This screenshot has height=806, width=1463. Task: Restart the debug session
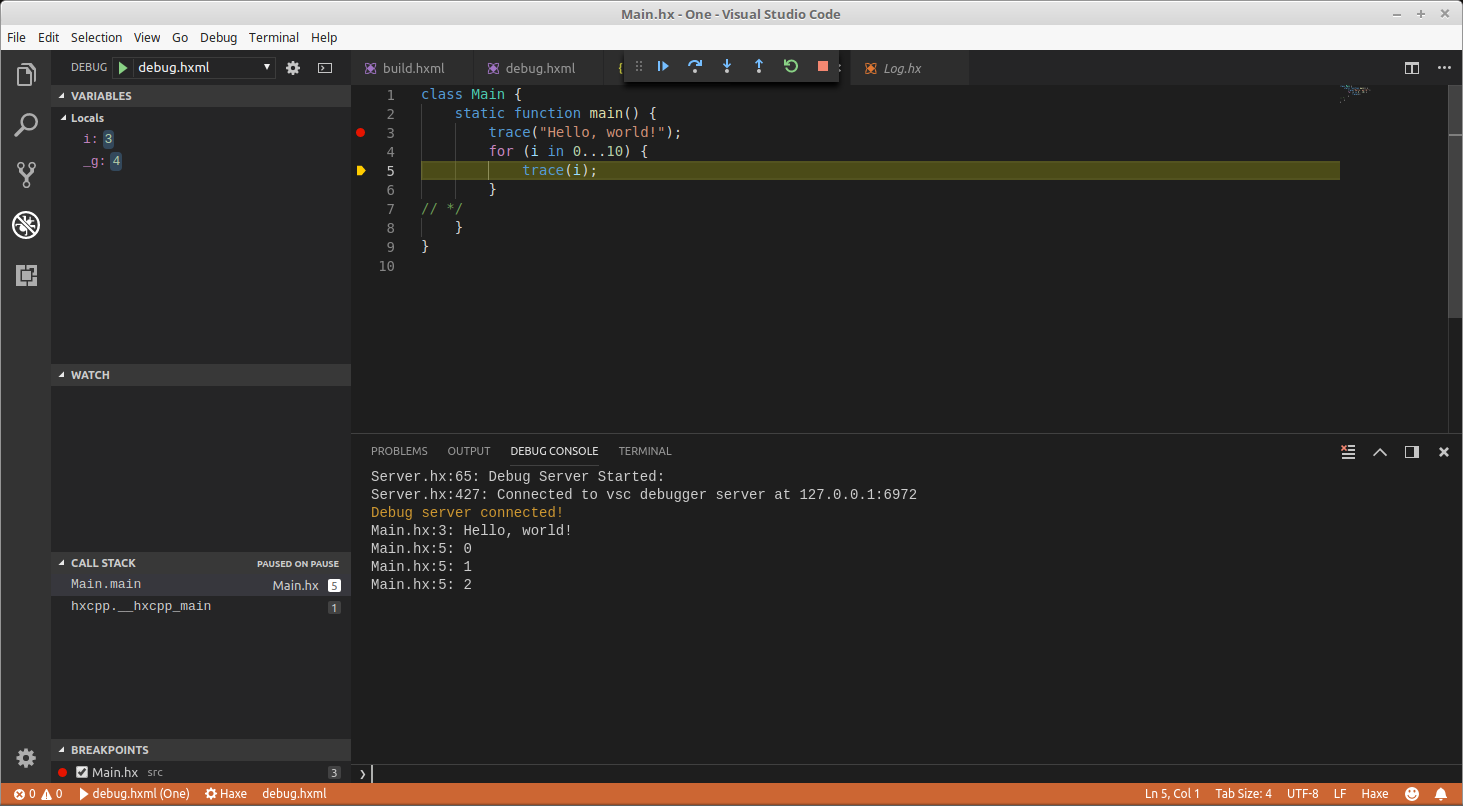coord(791,66)
